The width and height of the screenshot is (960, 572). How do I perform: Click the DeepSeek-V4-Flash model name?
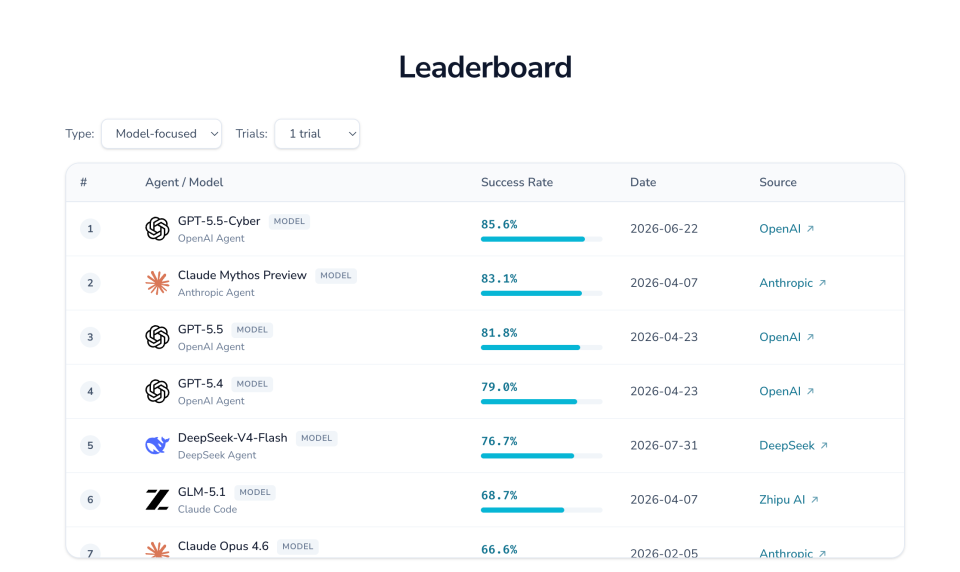[x=232, y=438]
